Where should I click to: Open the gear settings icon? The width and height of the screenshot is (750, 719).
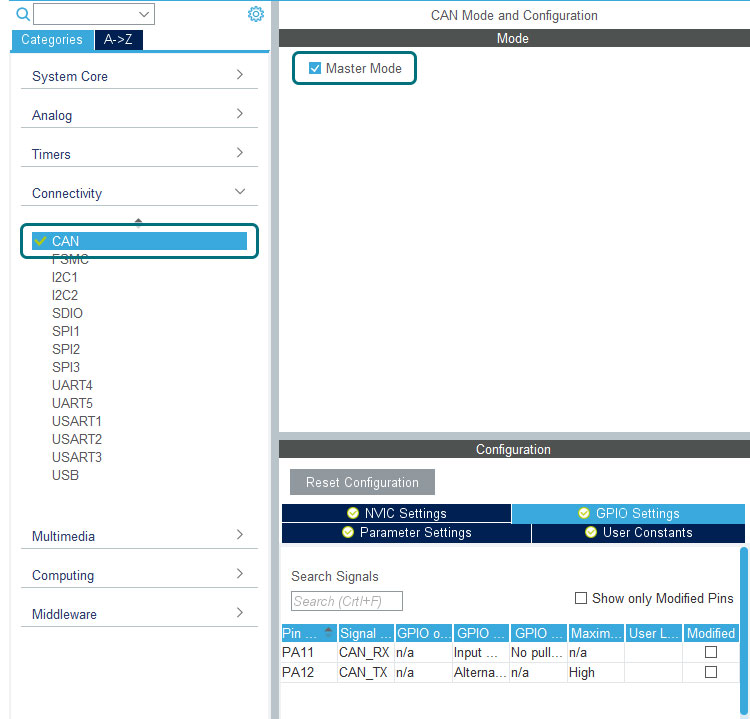click(255, 14)
